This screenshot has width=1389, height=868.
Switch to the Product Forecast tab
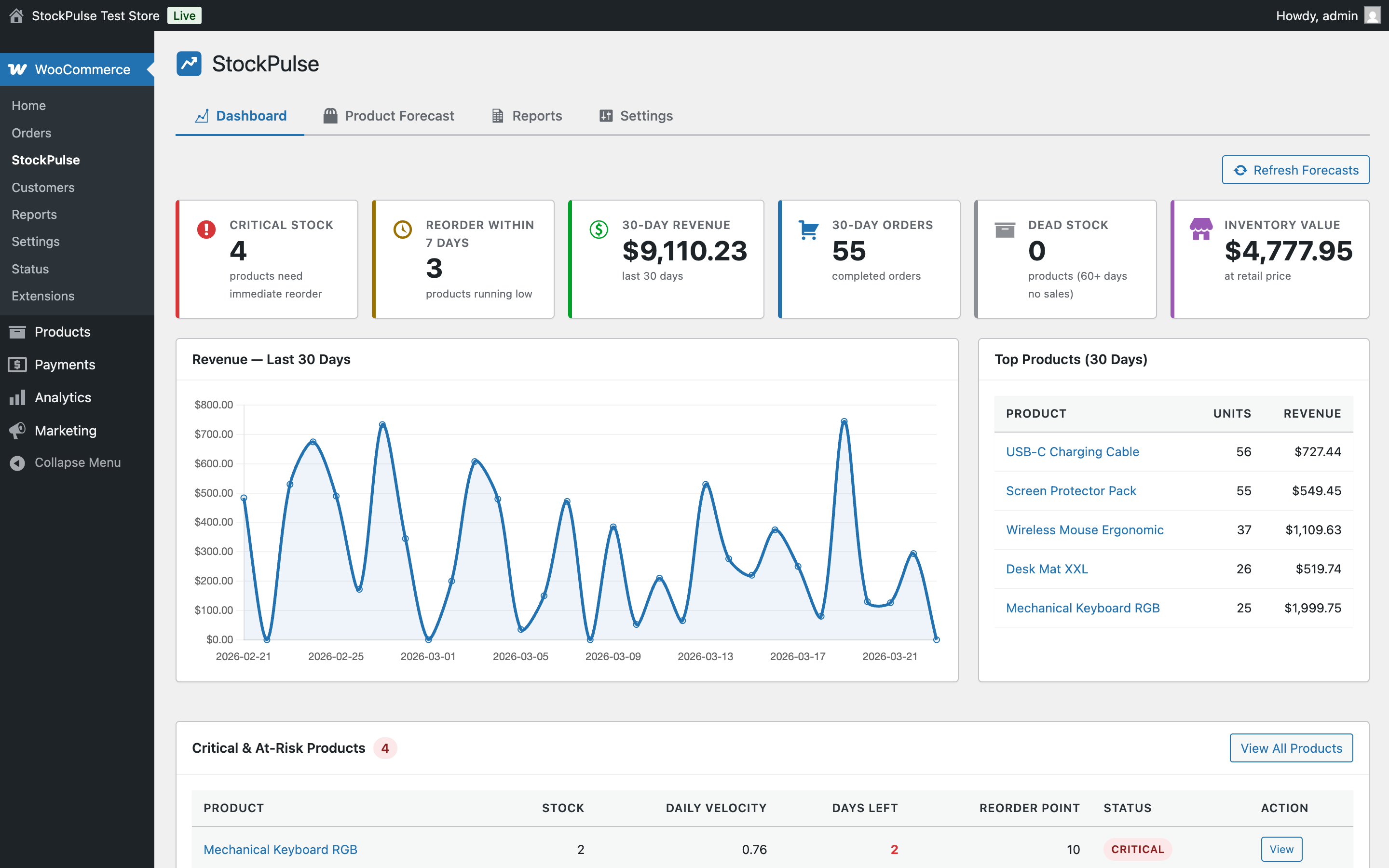pos(388,116)
